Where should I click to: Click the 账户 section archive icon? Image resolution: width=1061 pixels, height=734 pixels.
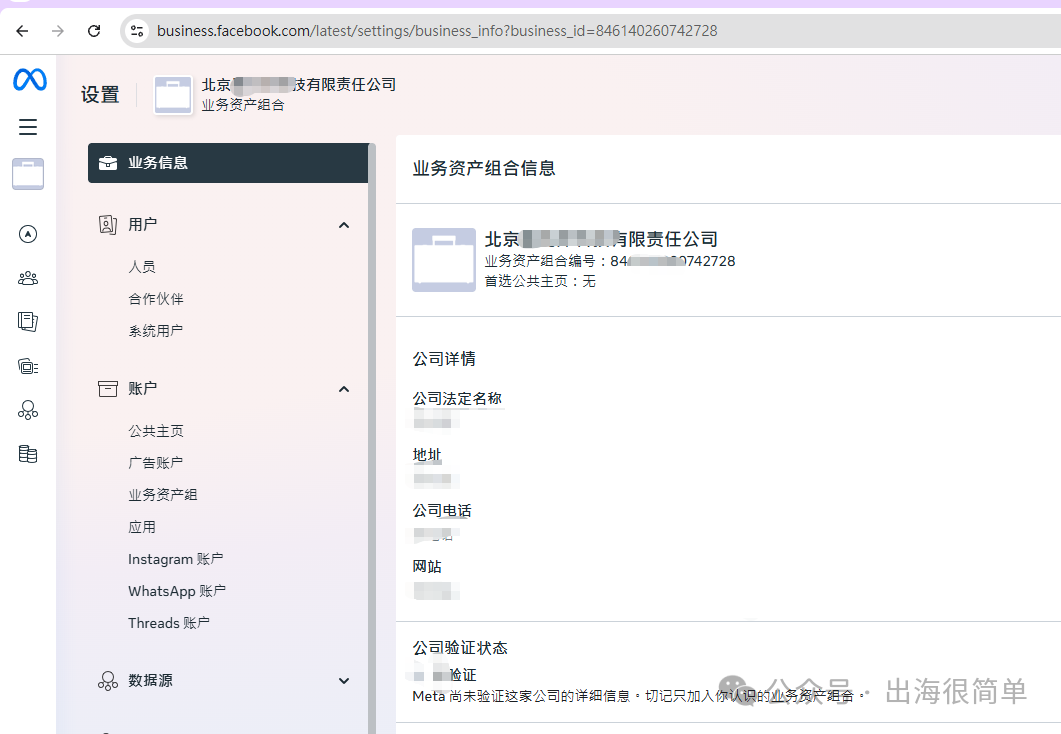coord(108,389)
